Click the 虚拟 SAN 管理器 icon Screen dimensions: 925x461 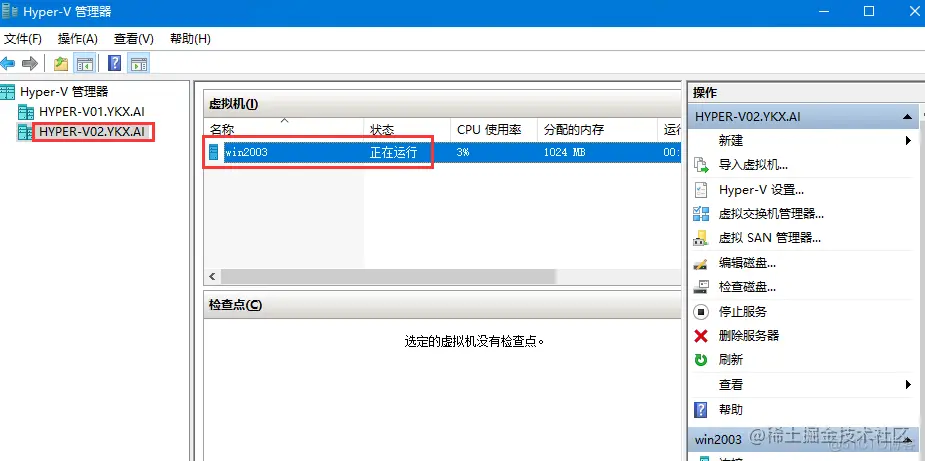point(700,238)
